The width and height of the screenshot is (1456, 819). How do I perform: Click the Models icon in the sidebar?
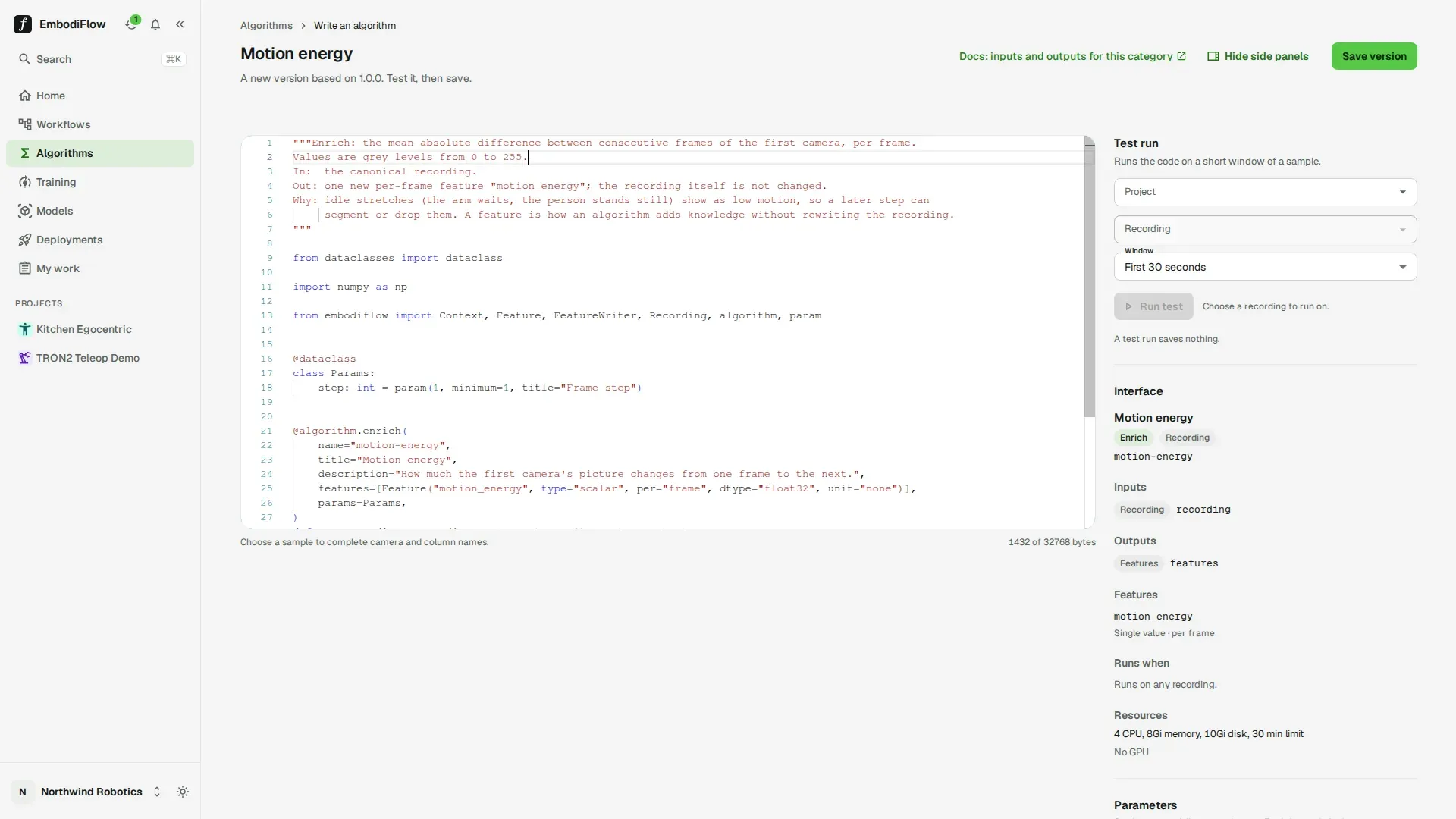pos(25,211)
